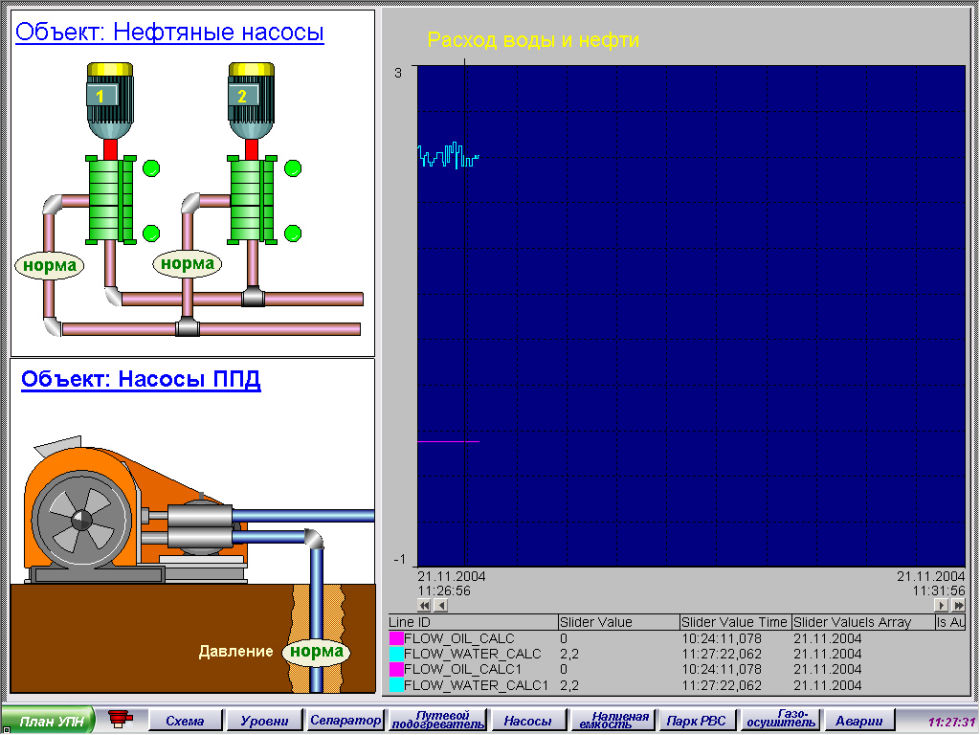Open the План УПН screen
Screen dimensions: 980x735
point(49,721)
